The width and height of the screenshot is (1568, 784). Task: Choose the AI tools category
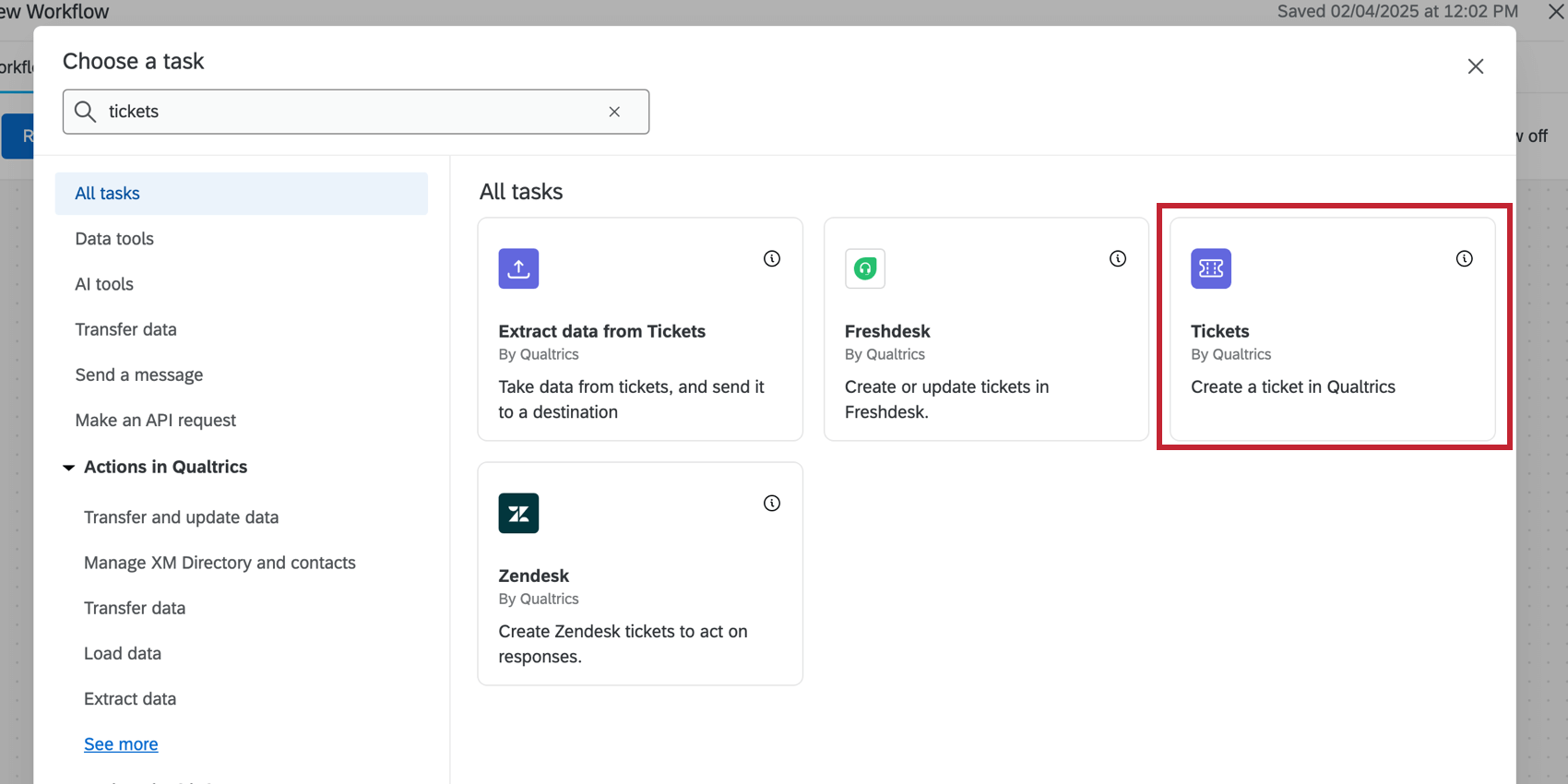coord(104,284)
